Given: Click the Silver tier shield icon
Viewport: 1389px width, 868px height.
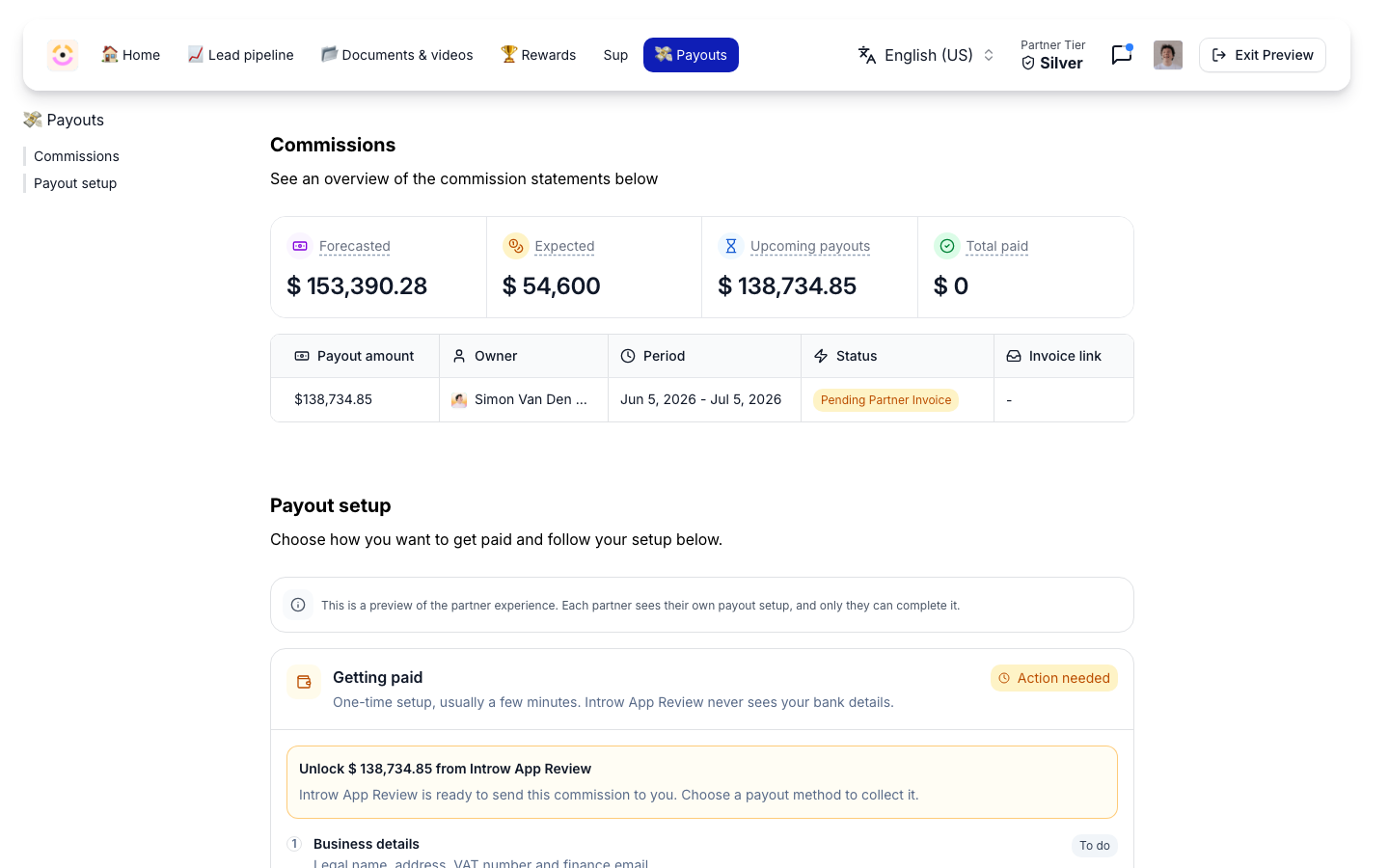Looking at the screenshot, I should point(1028,63).
